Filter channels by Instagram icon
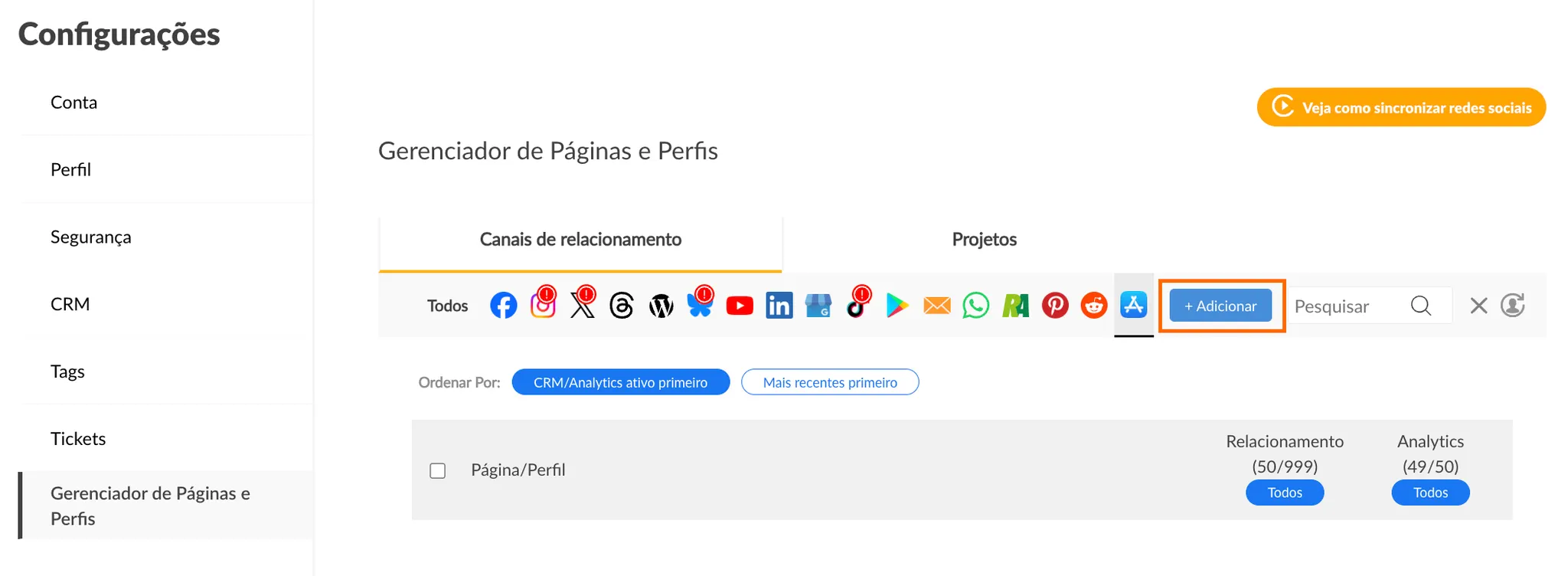This screenshot has height=576, width=1568. 543,306
